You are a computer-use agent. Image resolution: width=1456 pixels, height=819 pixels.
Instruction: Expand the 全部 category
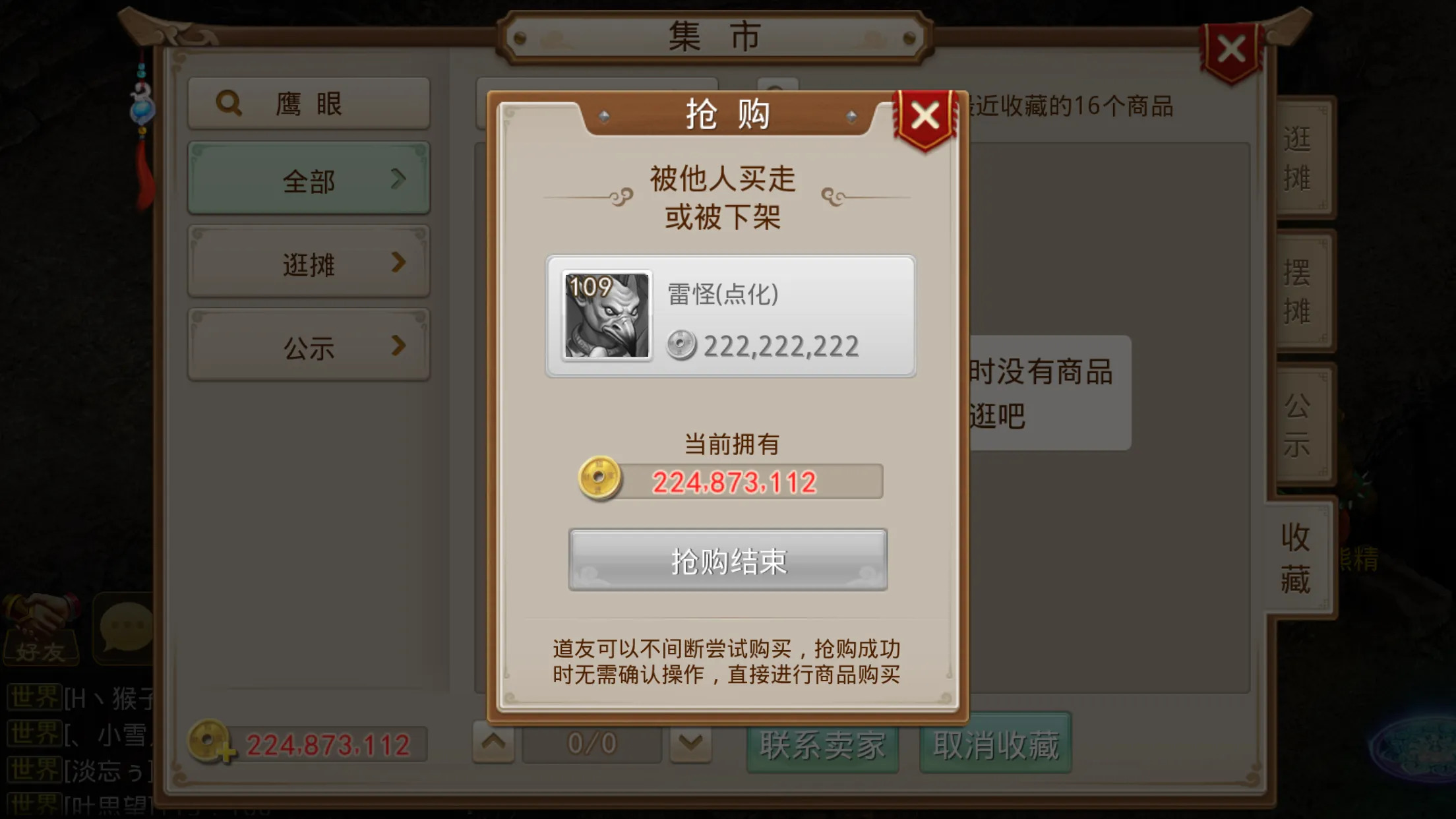tap(309, 179)
